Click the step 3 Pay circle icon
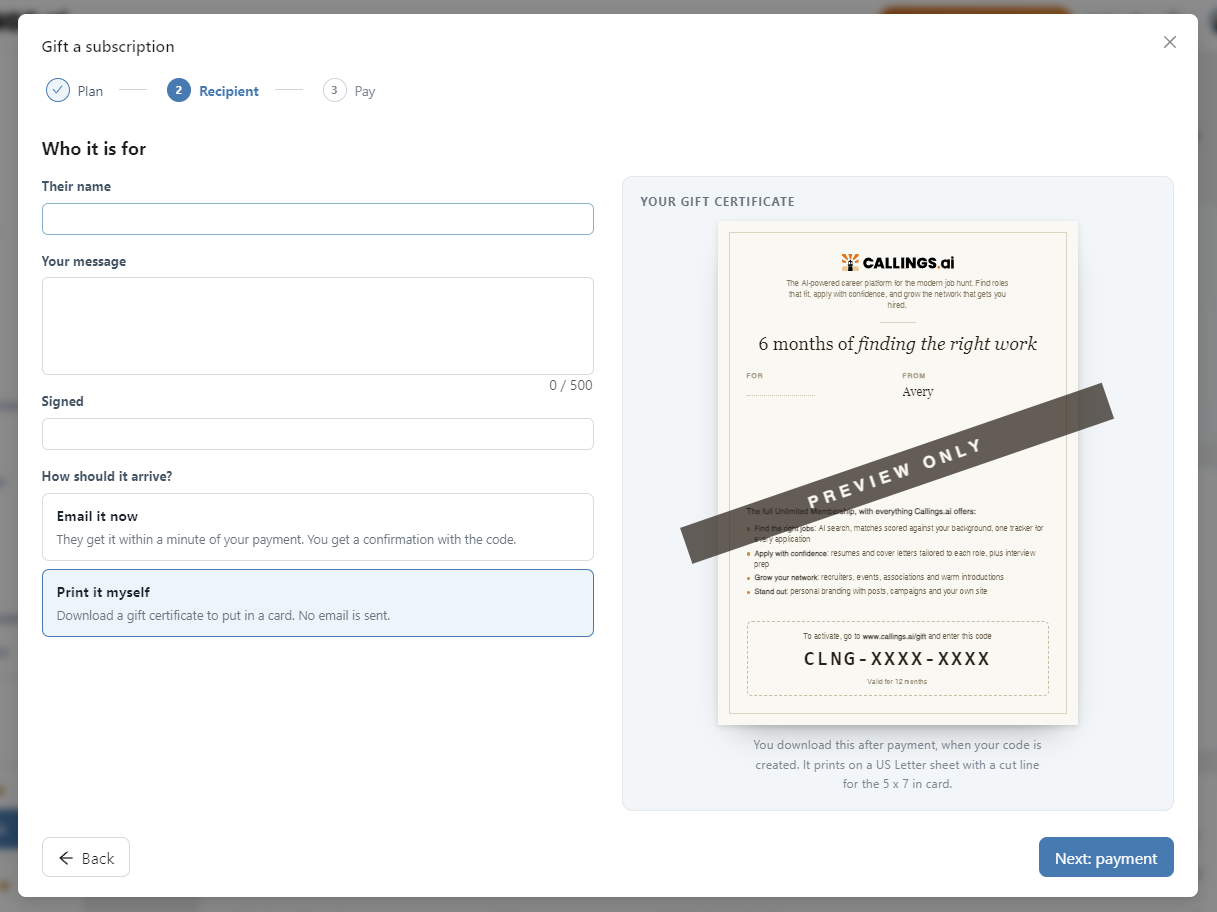The image size is (1217, 912). coord(334,90)
